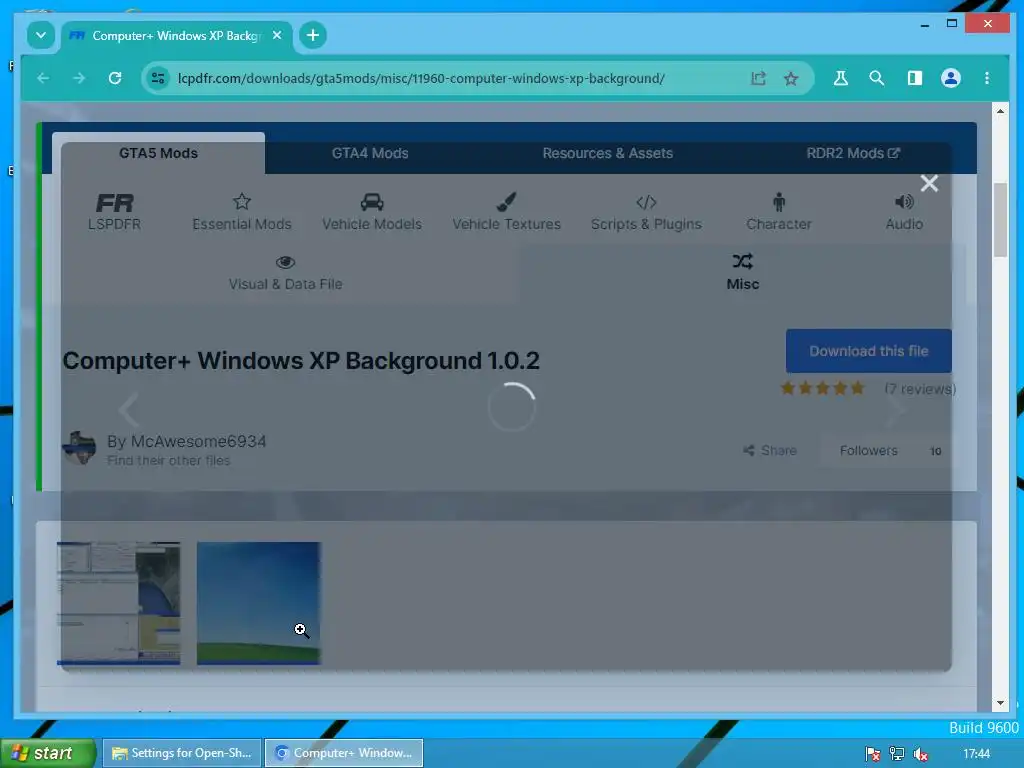Open the 7 reviews link
This screenshot has width=1024, height=768.
[x=920, y=389]
